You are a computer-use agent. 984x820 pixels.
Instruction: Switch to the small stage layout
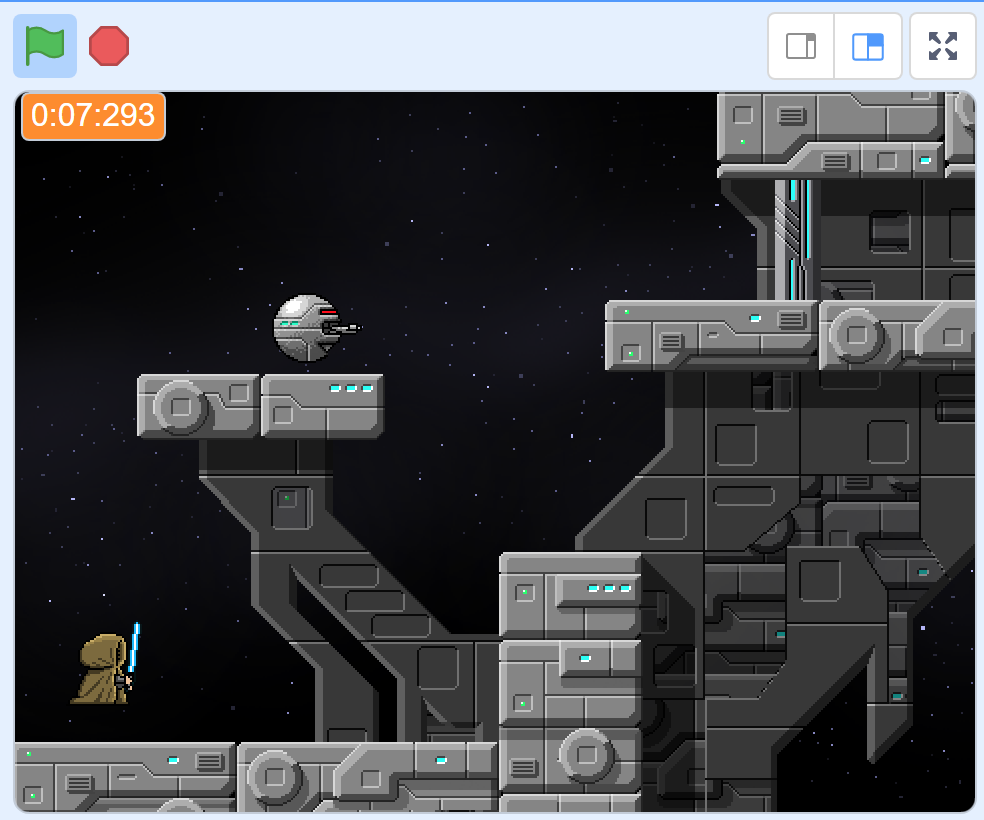pyautogui.click(x=801, y=46)
